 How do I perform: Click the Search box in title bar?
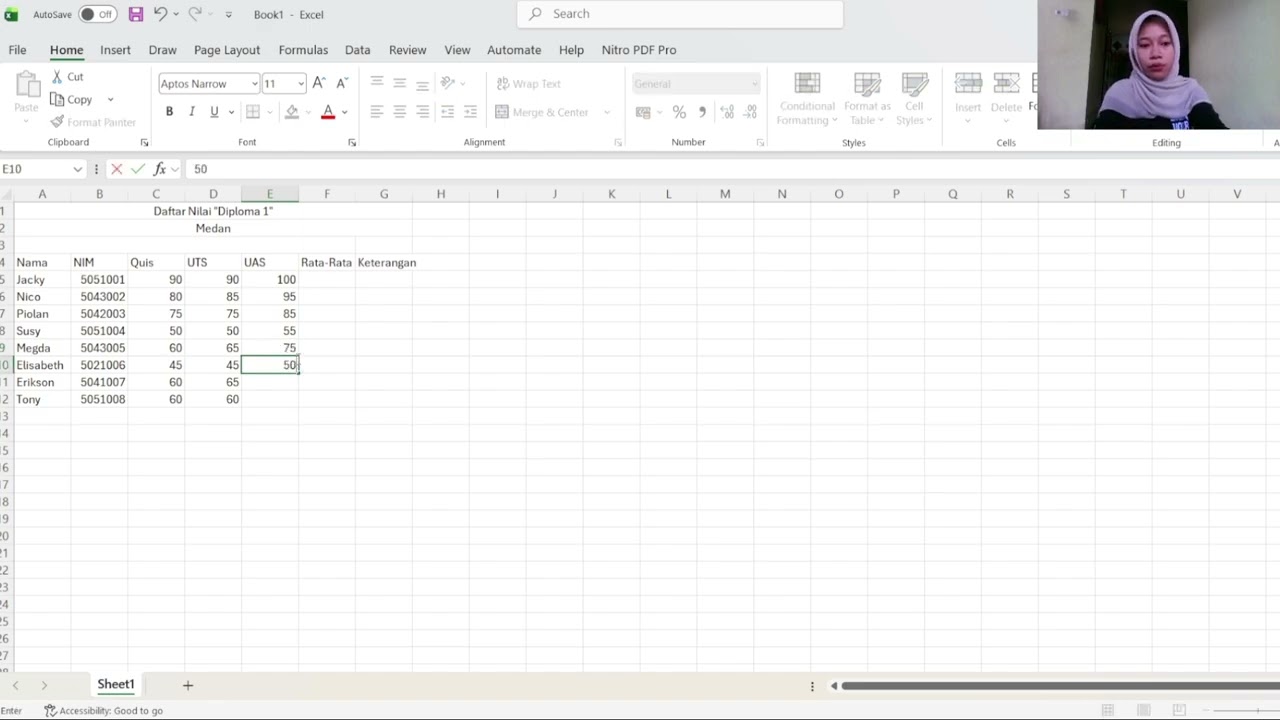pyautogui.click(x=680, y=14)
